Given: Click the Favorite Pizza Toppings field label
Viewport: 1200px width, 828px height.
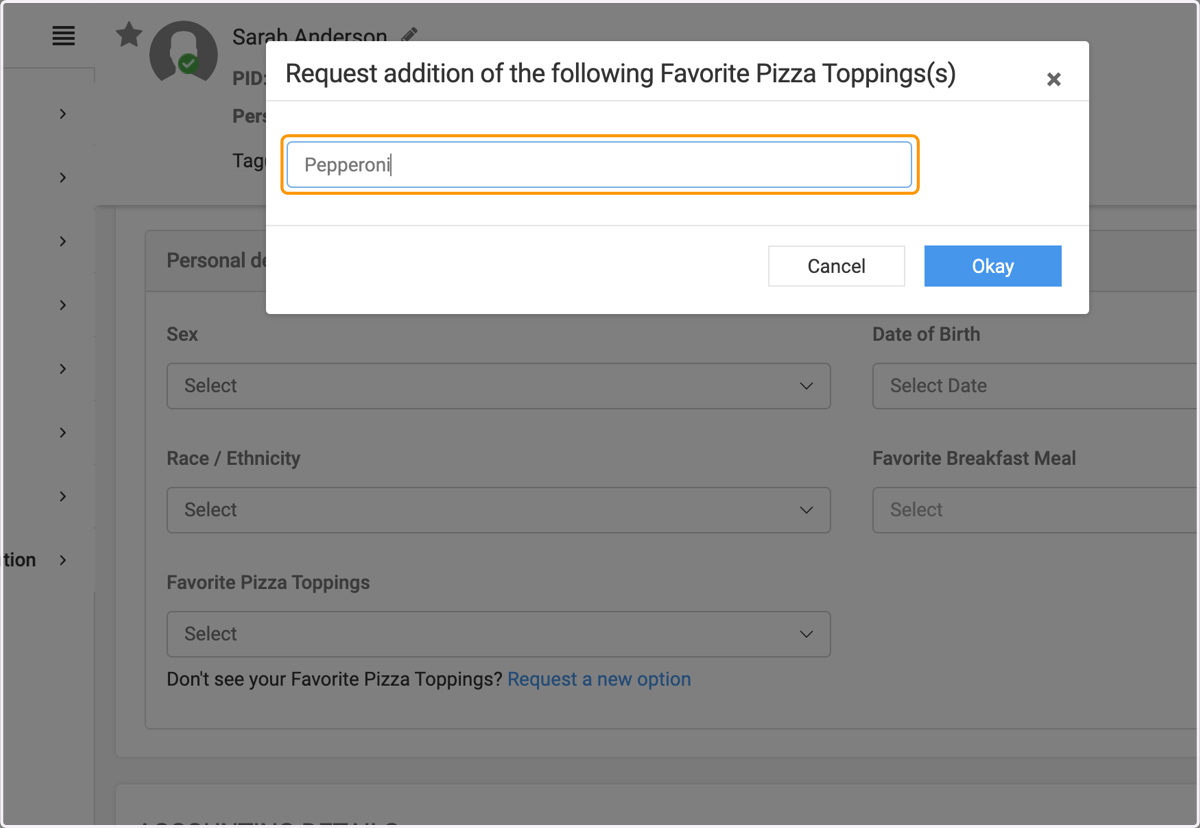Looking at the screenshot, I should pos(268,582).
